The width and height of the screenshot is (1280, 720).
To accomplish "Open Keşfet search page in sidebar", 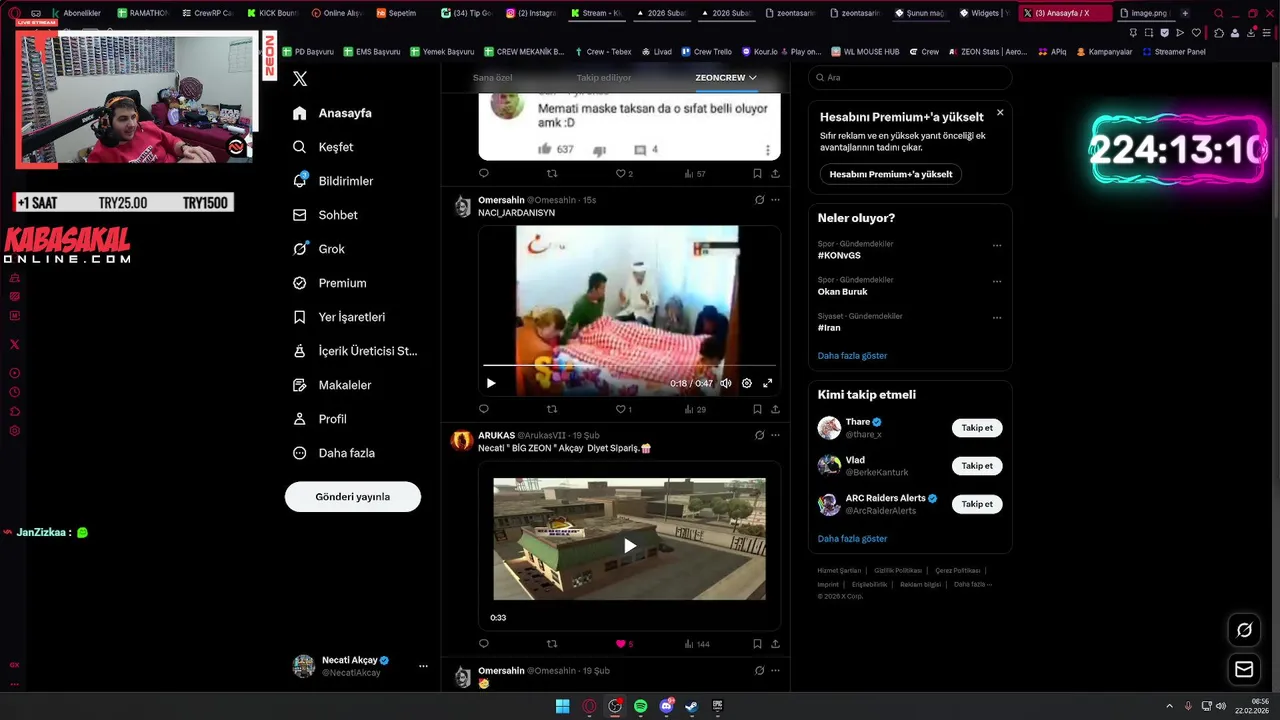I will (x=323, y=147).
